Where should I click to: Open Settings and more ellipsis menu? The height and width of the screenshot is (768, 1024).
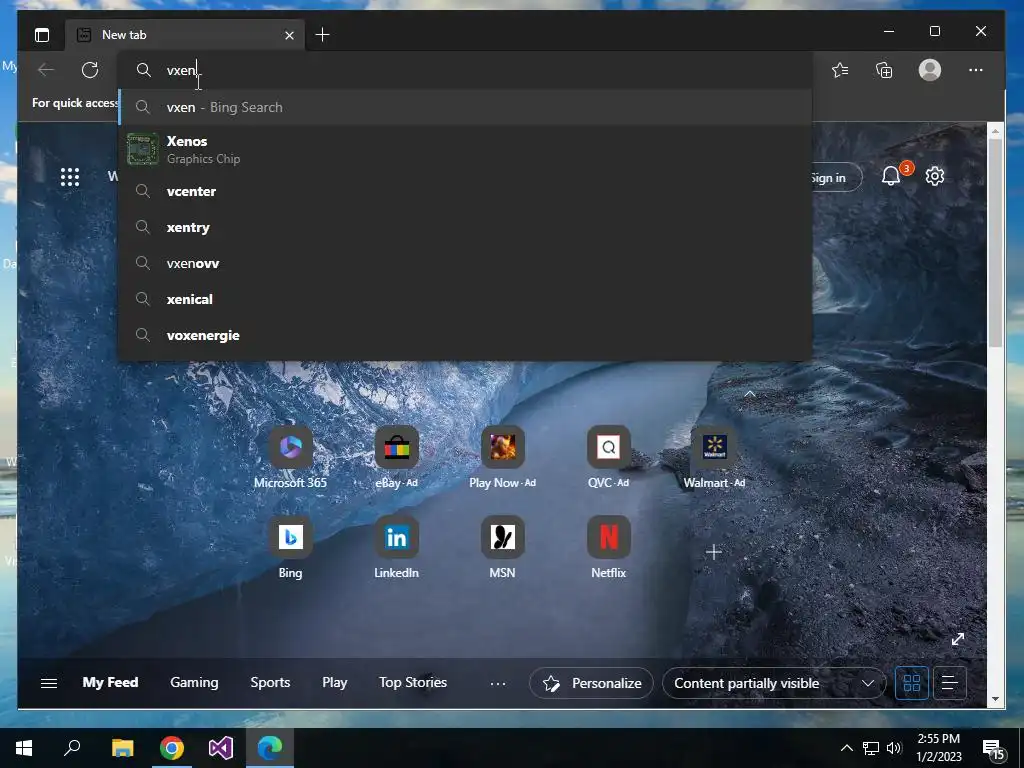pos(976,70)
